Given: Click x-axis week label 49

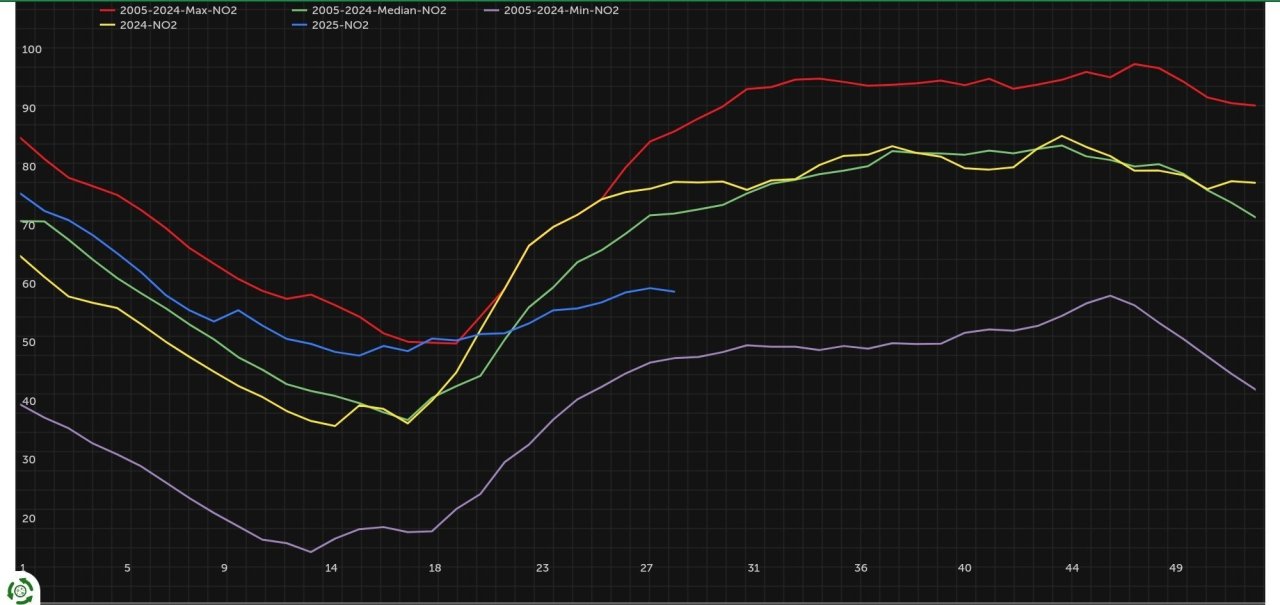Looking at the screenshot, I should coord(1176,568).
